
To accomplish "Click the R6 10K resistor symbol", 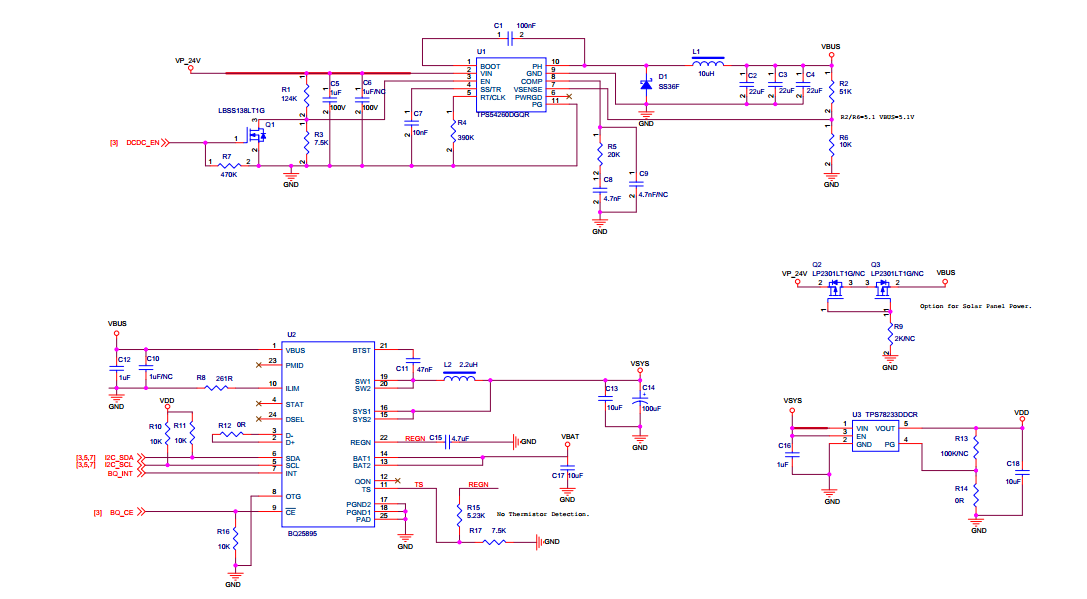I will coord(831,144).
